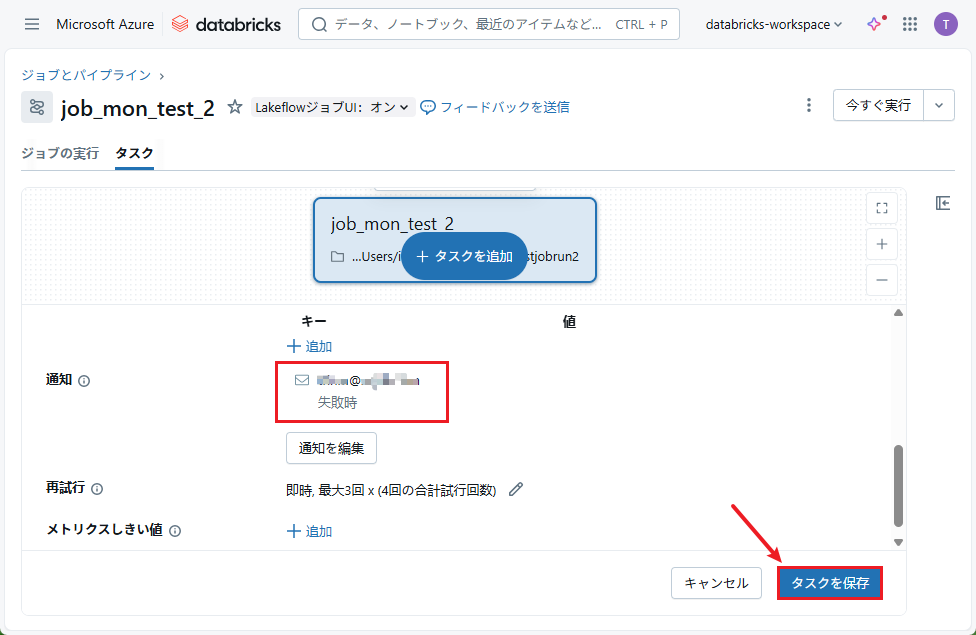Screen dimensions: 976x635
Task: Click the 値 column header
Action: (569, 321)
